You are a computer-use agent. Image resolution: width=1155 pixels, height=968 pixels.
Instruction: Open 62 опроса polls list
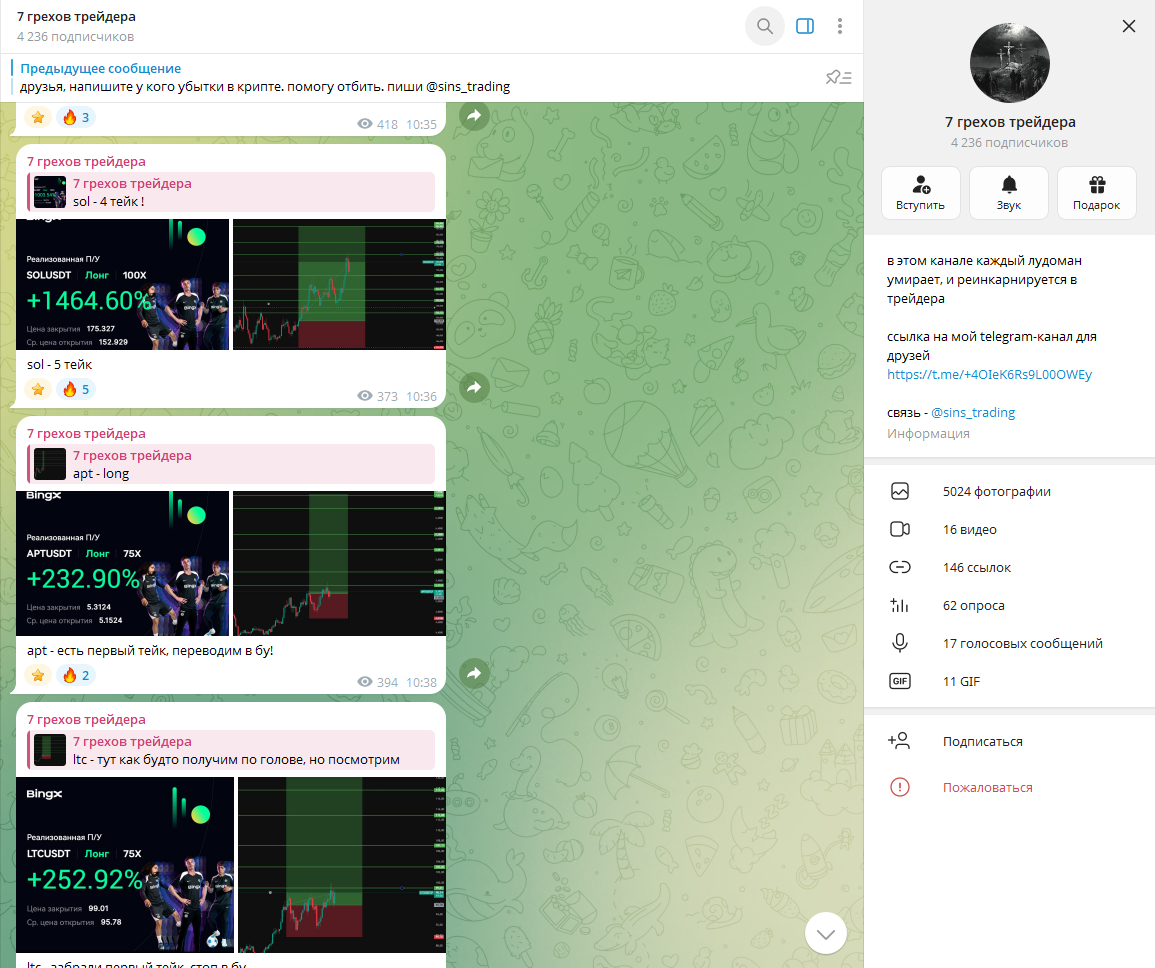coord(1009,606)
